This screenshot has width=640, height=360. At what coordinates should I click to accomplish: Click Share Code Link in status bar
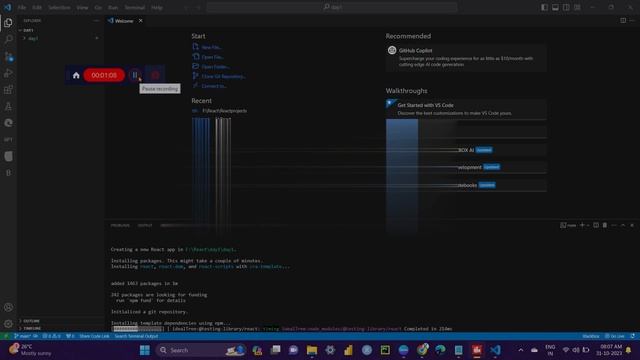[94, 336]
